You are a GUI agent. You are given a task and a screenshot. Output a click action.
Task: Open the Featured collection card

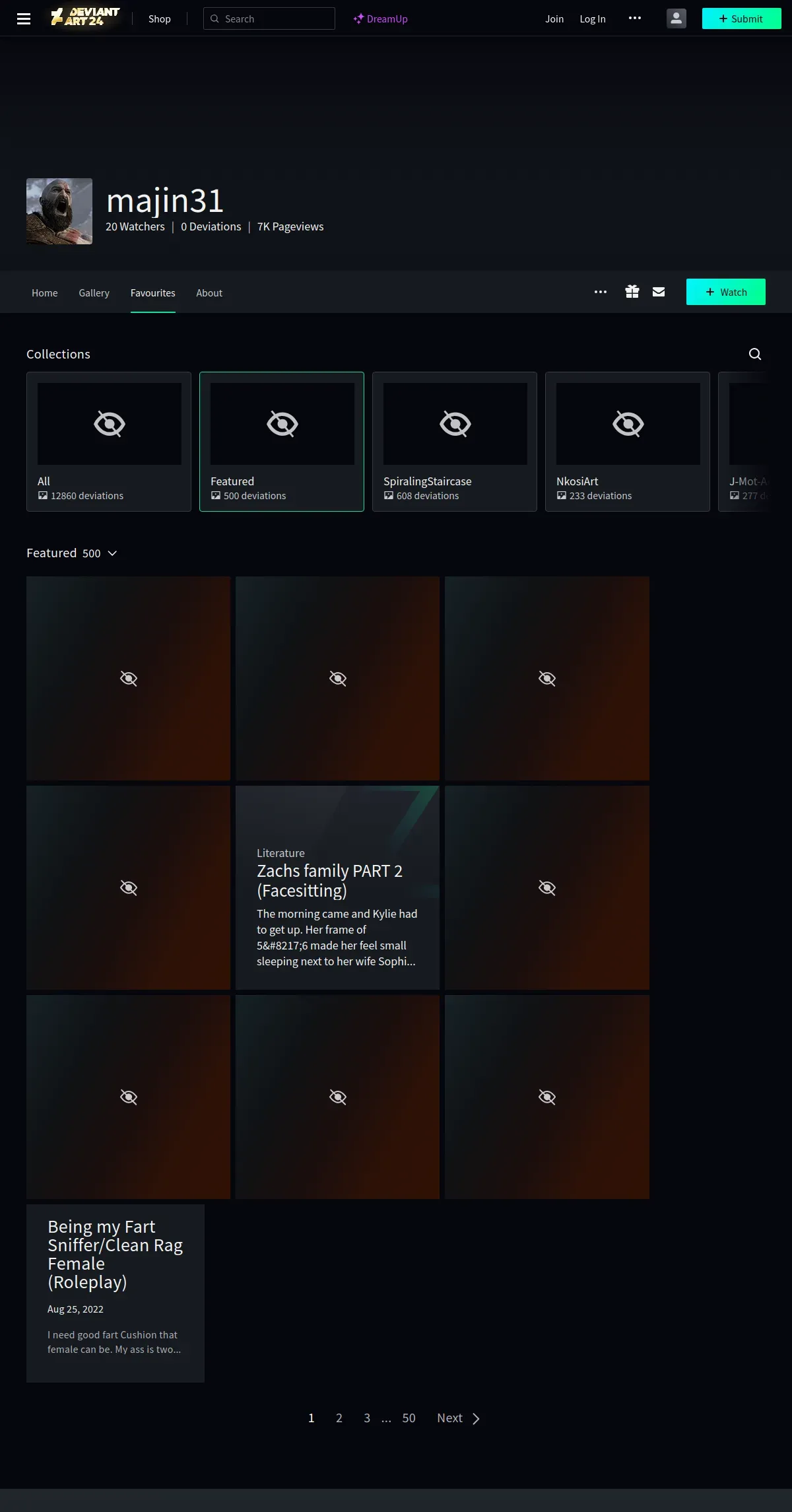tap(282, 442)
